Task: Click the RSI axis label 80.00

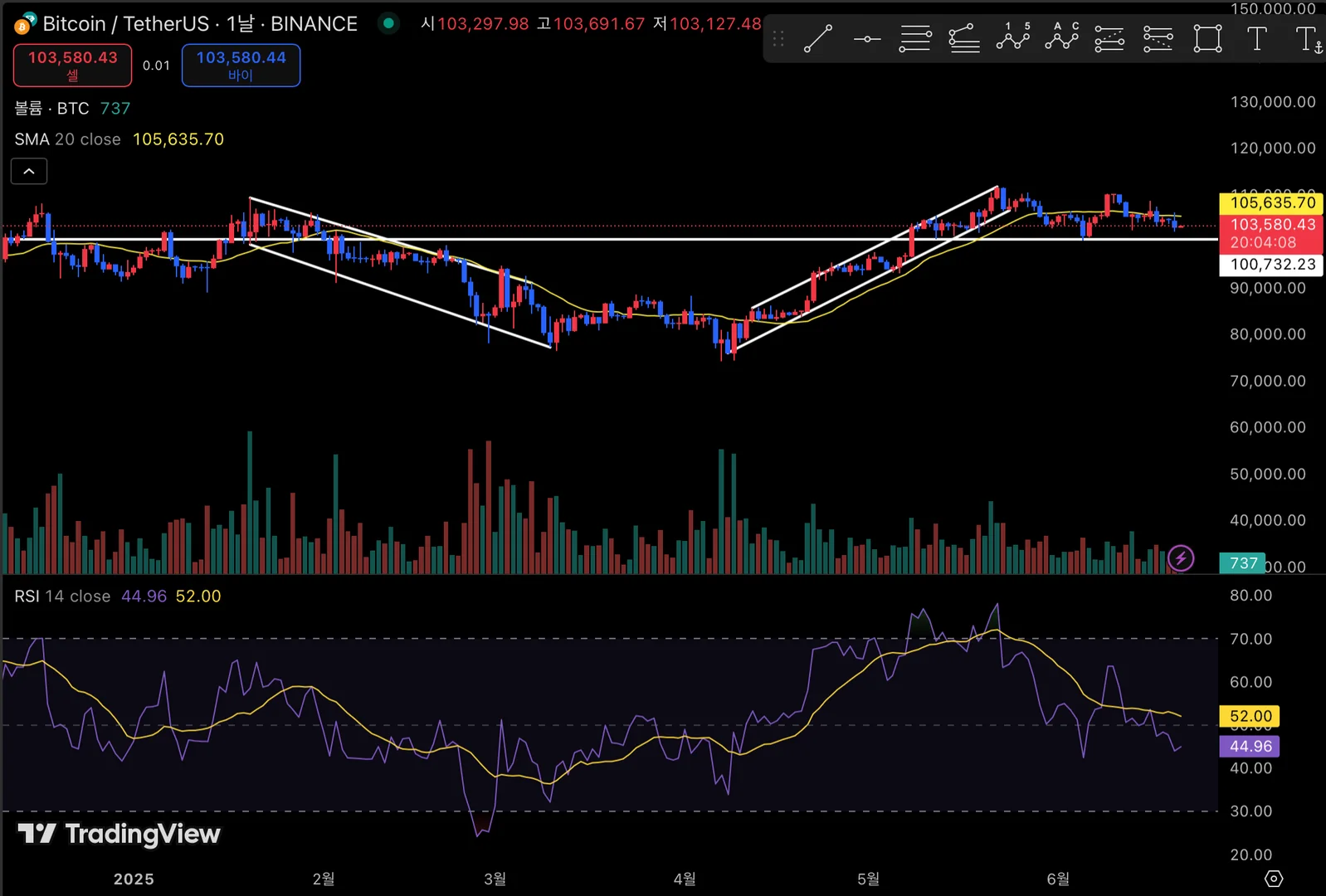Action: 1250,596
